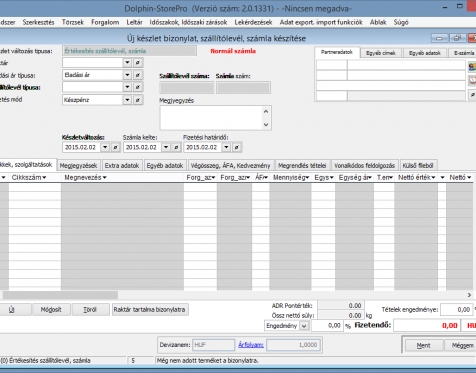Screen dimensions: 476x373
Task: Open the Megnevezés column filter
Action: pos(105,178)
